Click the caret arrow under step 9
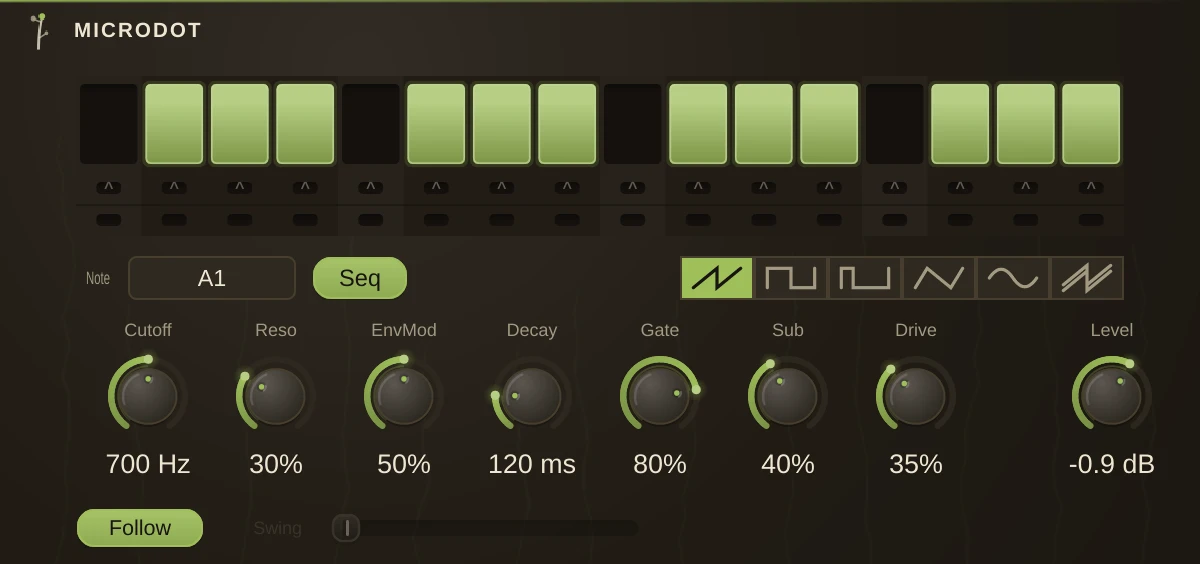The height and width of the screenshot is (564, 1200). coord(633,187)
